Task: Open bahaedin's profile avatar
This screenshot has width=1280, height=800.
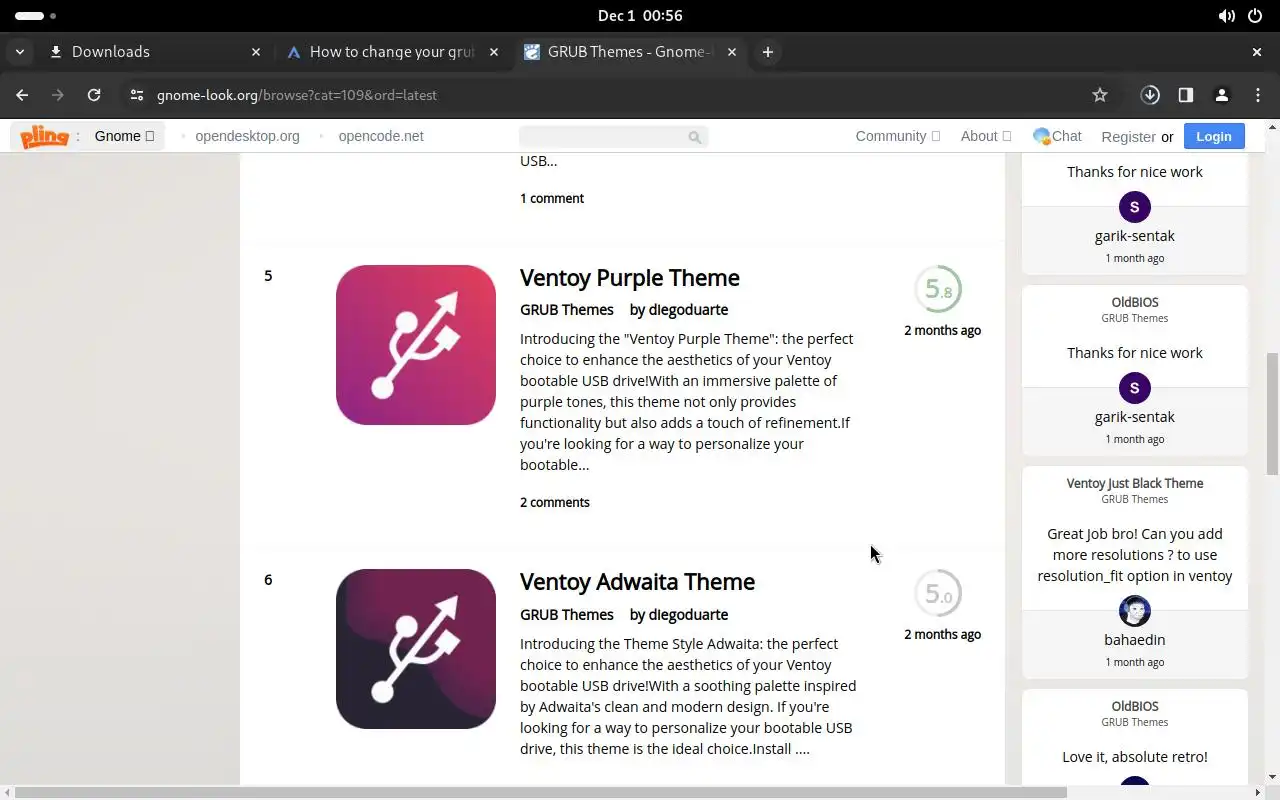Action: coord(1134,611)
